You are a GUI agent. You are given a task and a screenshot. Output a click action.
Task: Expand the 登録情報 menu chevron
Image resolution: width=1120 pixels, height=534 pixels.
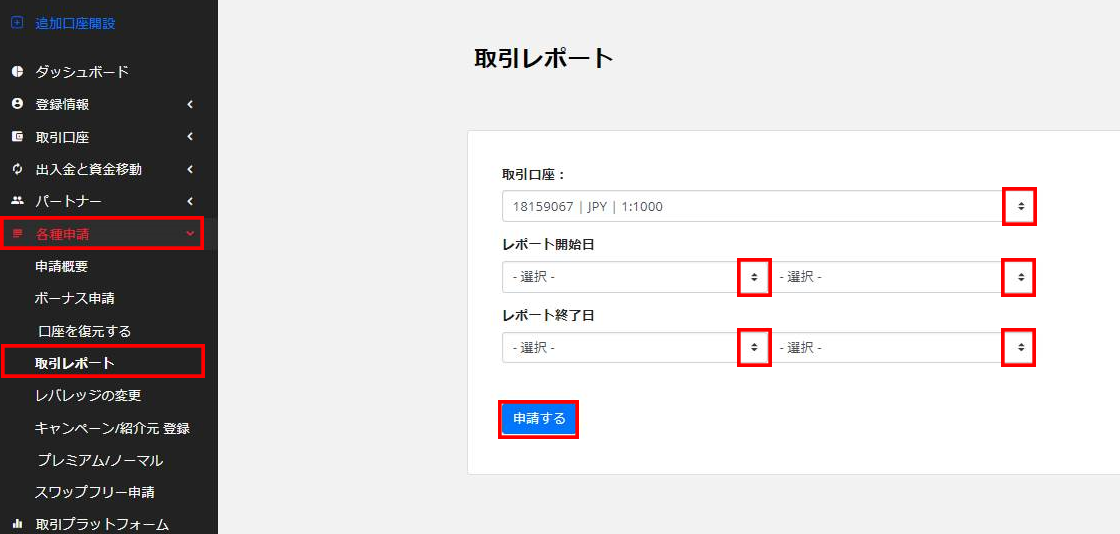pos(190,104)
